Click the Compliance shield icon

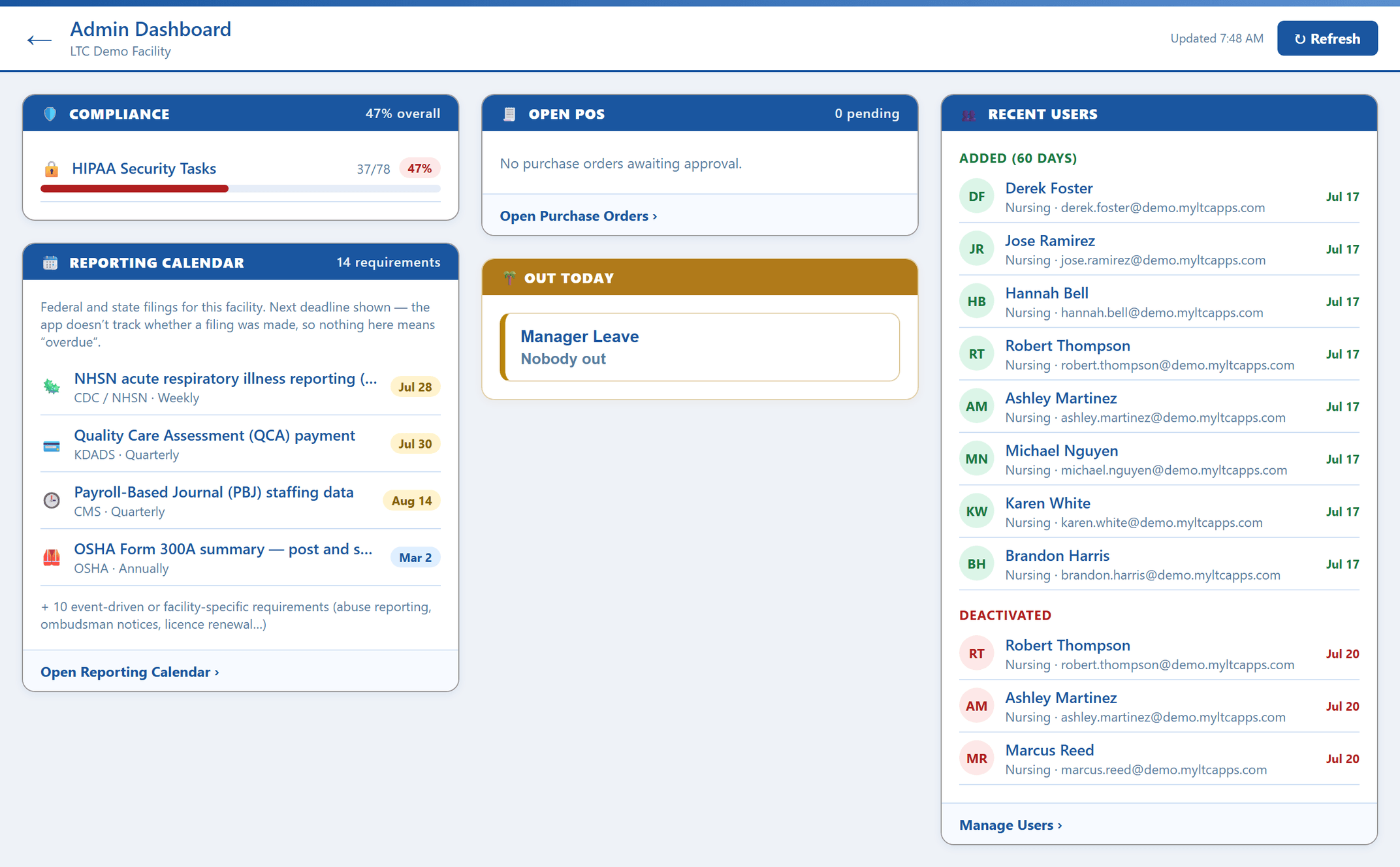pos(50,114)
